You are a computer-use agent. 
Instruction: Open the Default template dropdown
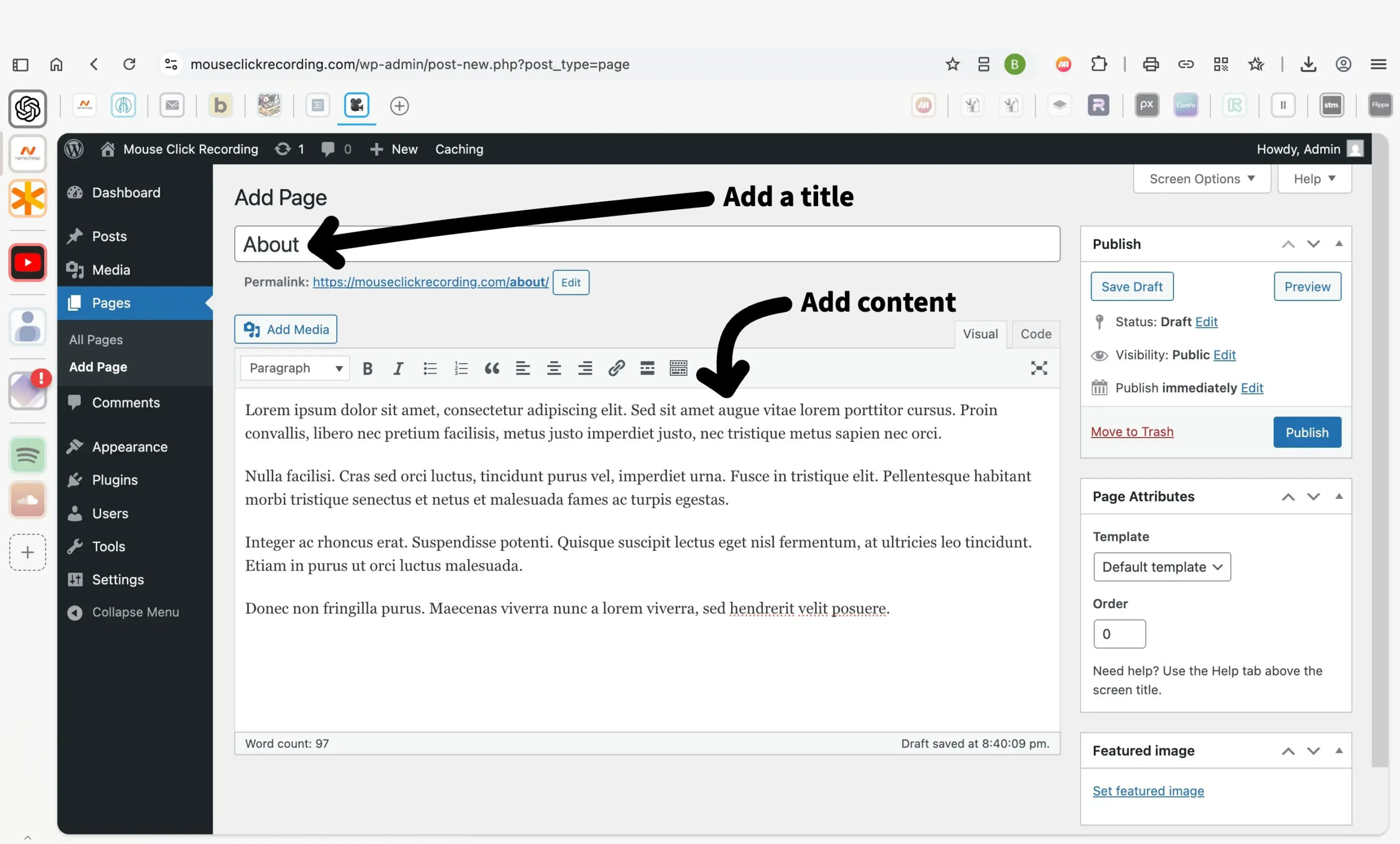[1162, 567]
